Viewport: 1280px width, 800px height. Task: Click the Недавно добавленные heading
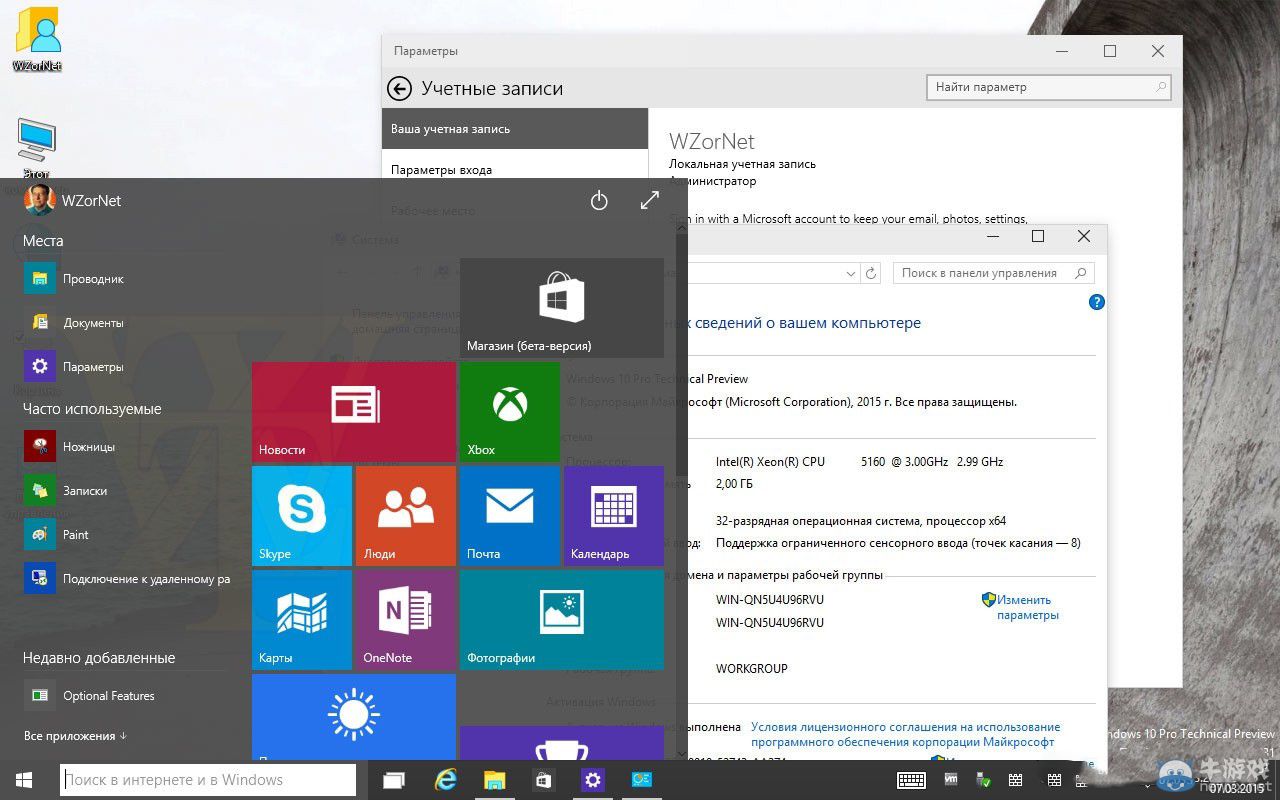pos(99,658)
